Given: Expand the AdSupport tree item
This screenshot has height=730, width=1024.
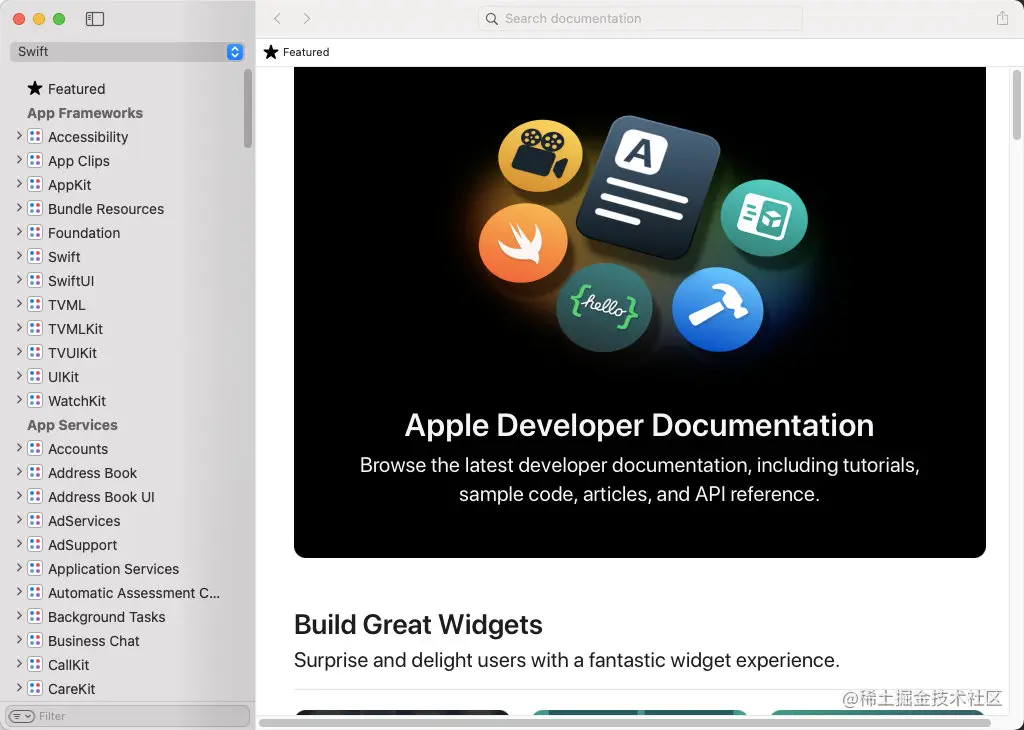Looking at the screenshot, I should tap(19, 544).
